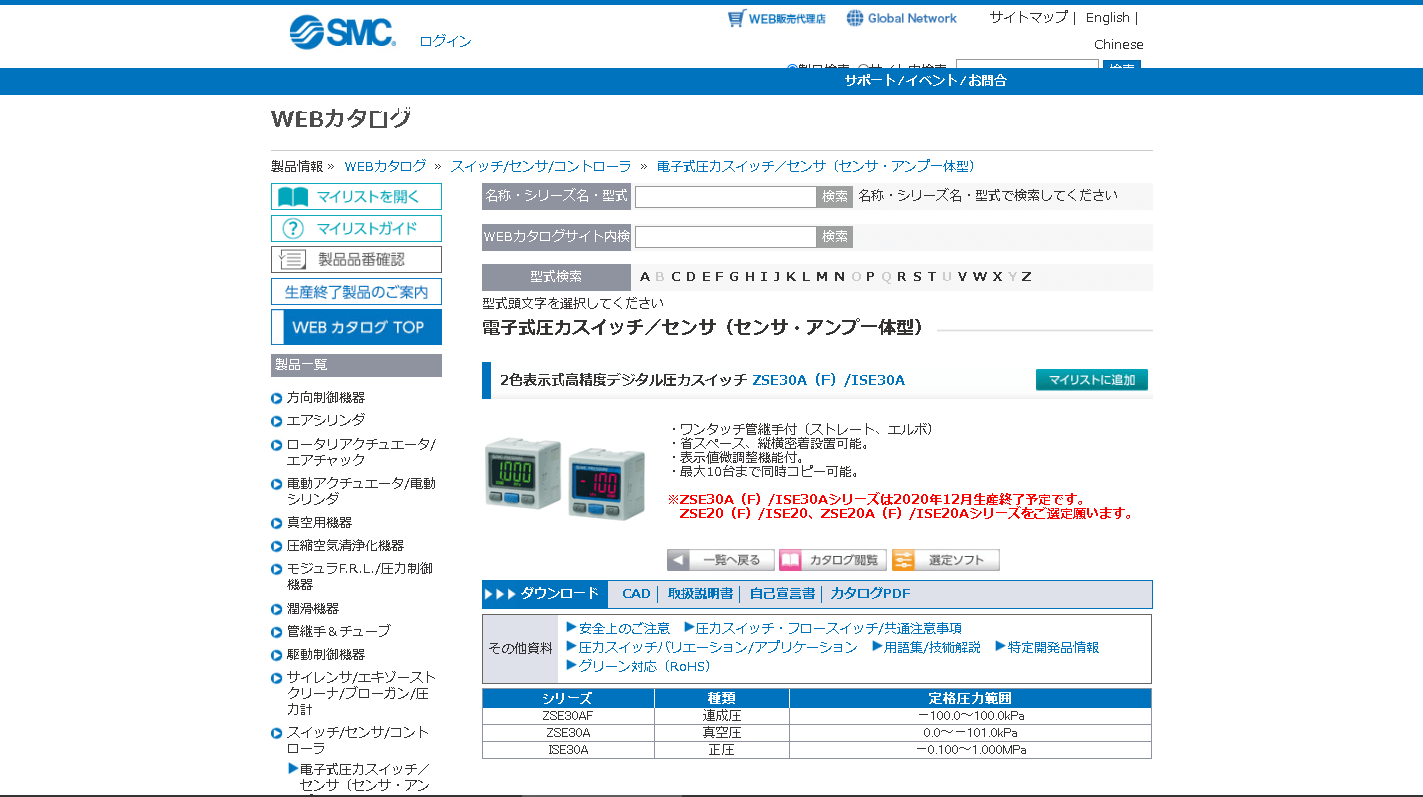The height and width of the screenshot is (797, 1423).
Task: Focus 名称・シリーズ名・型式 search field
Action: [x=726, y=197]
